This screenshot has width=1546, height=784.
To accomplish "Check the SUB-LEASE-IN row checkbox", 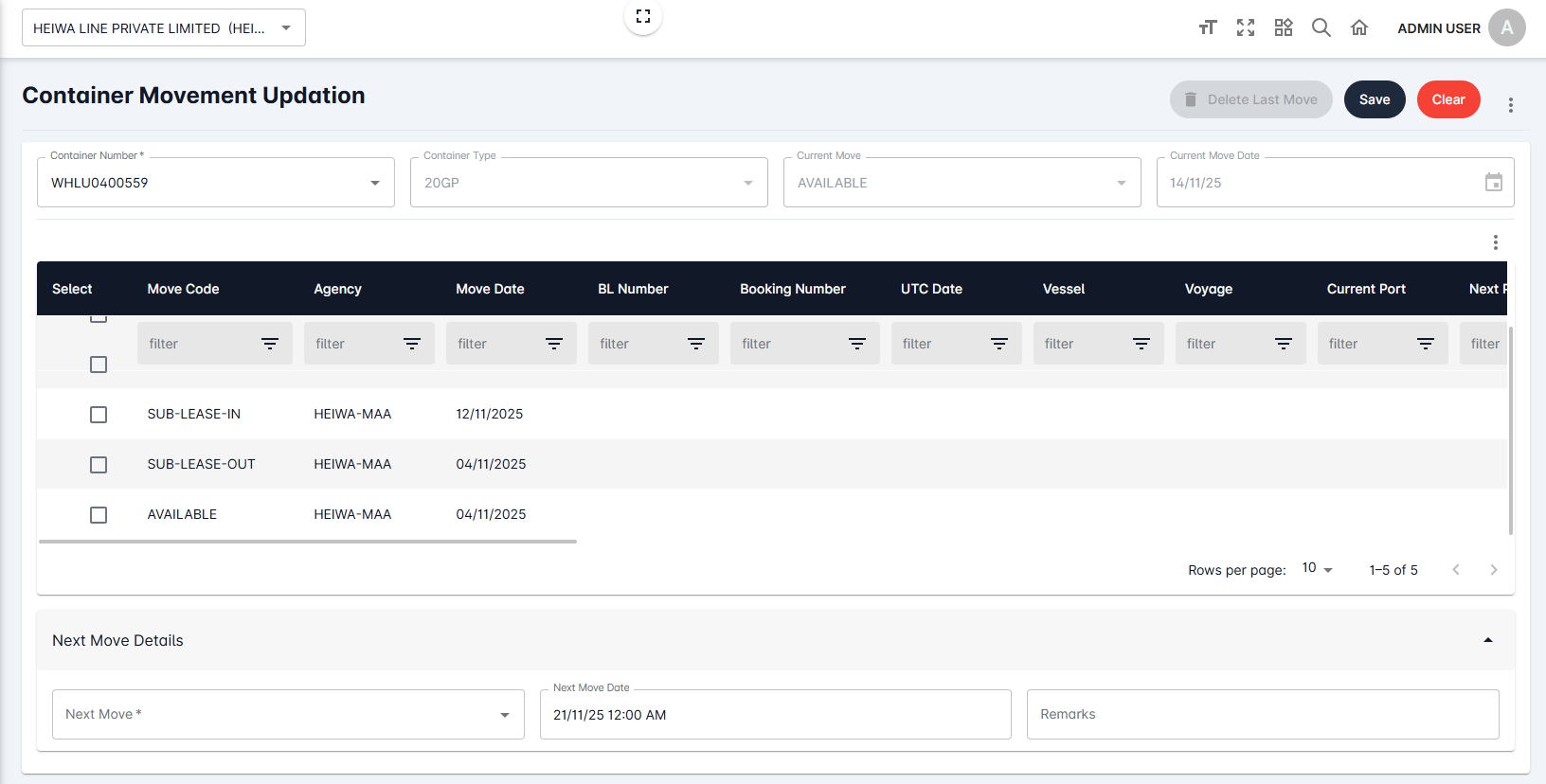I will pos(99,415).
